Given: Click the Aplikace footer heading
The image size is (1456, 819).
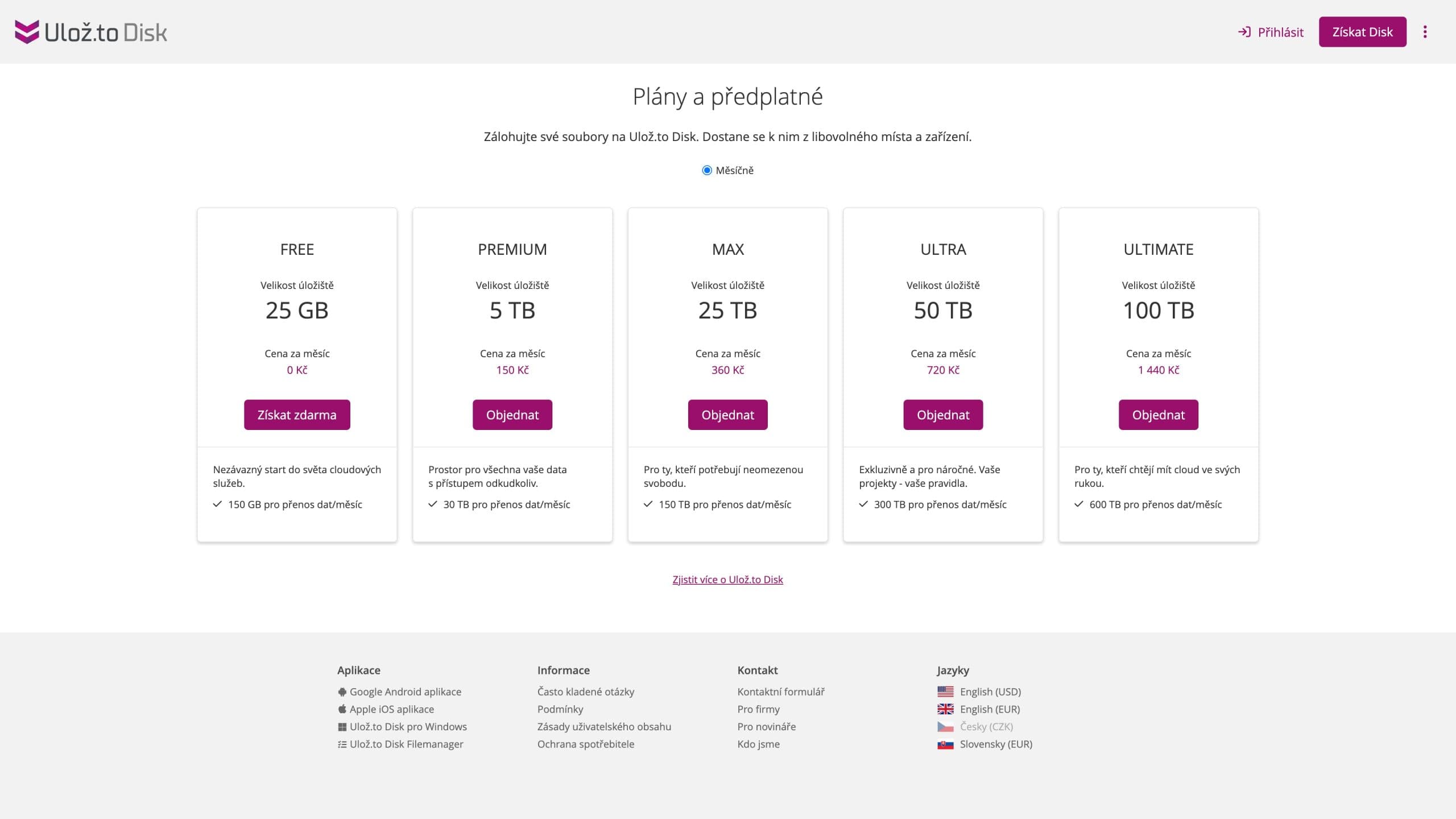Looking at the screenshot, I should coord(359,671).
